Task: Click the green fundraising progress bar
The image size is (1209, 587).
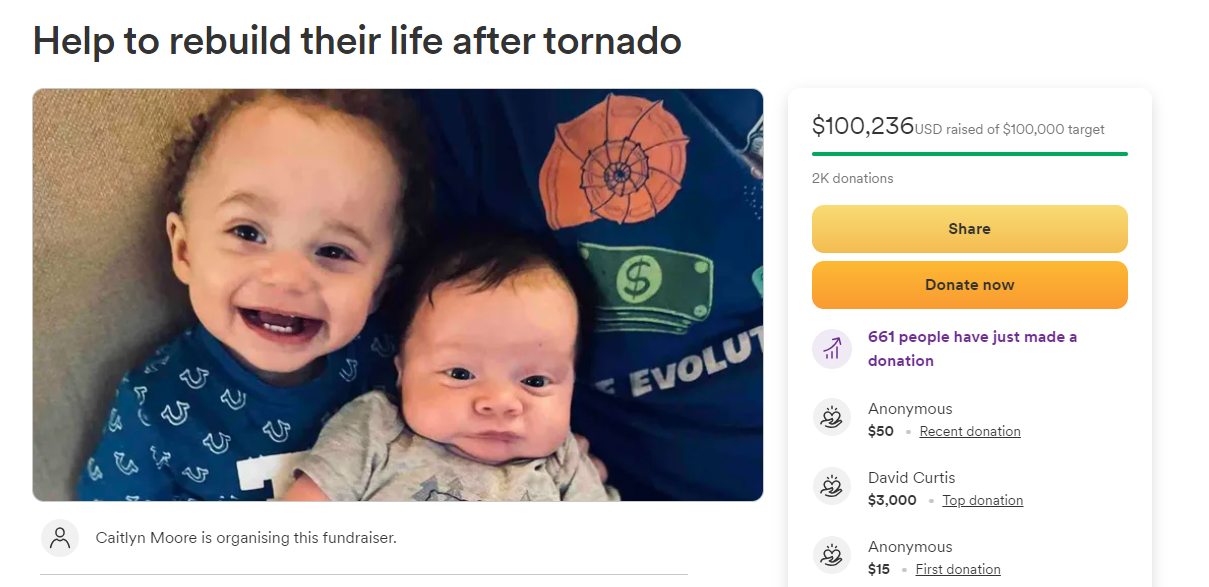Action: tap(969, 154)
